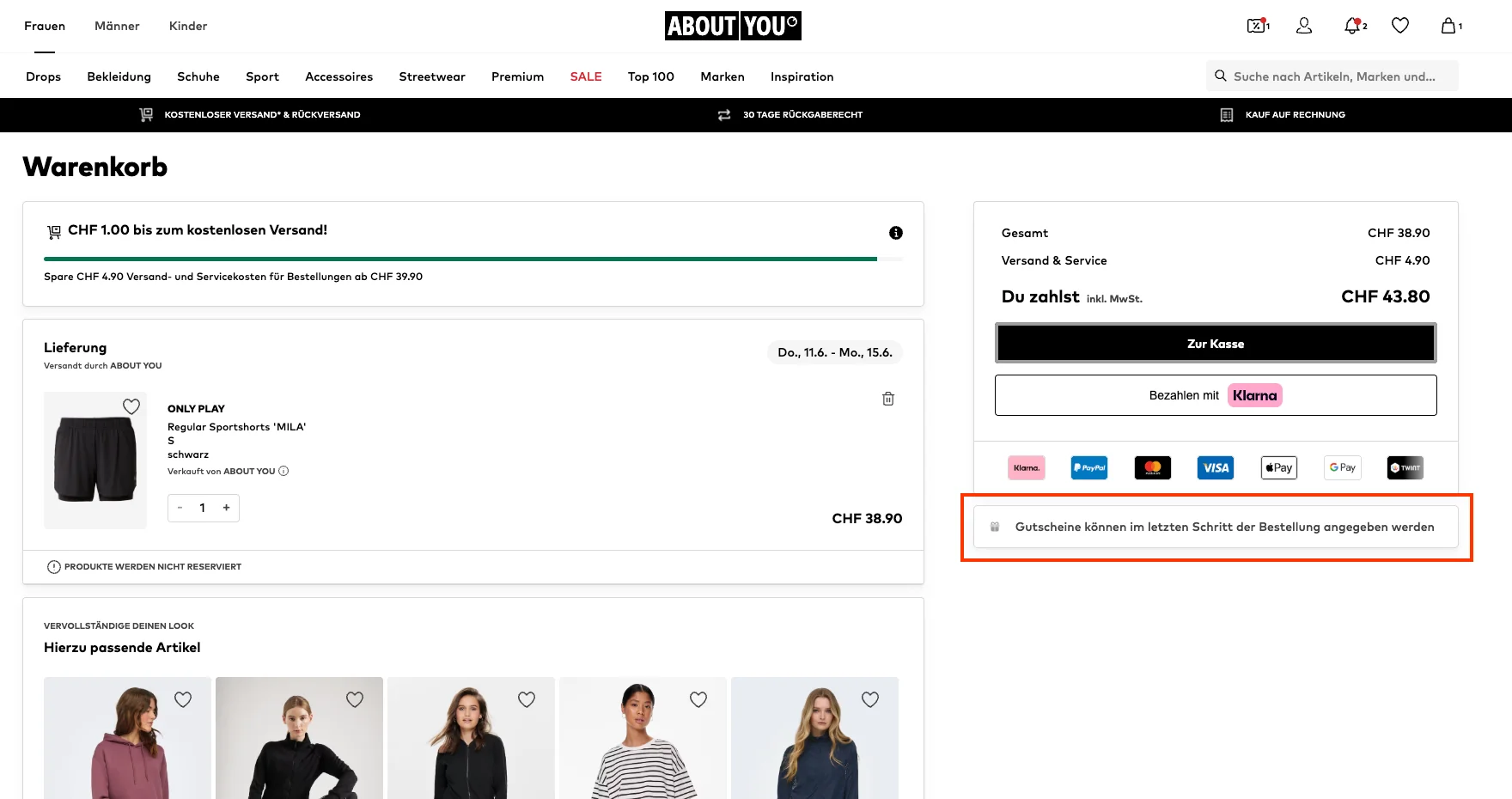Open the SALE menu
Viewport: 1512px width, 799px height.
click(586, 76)
